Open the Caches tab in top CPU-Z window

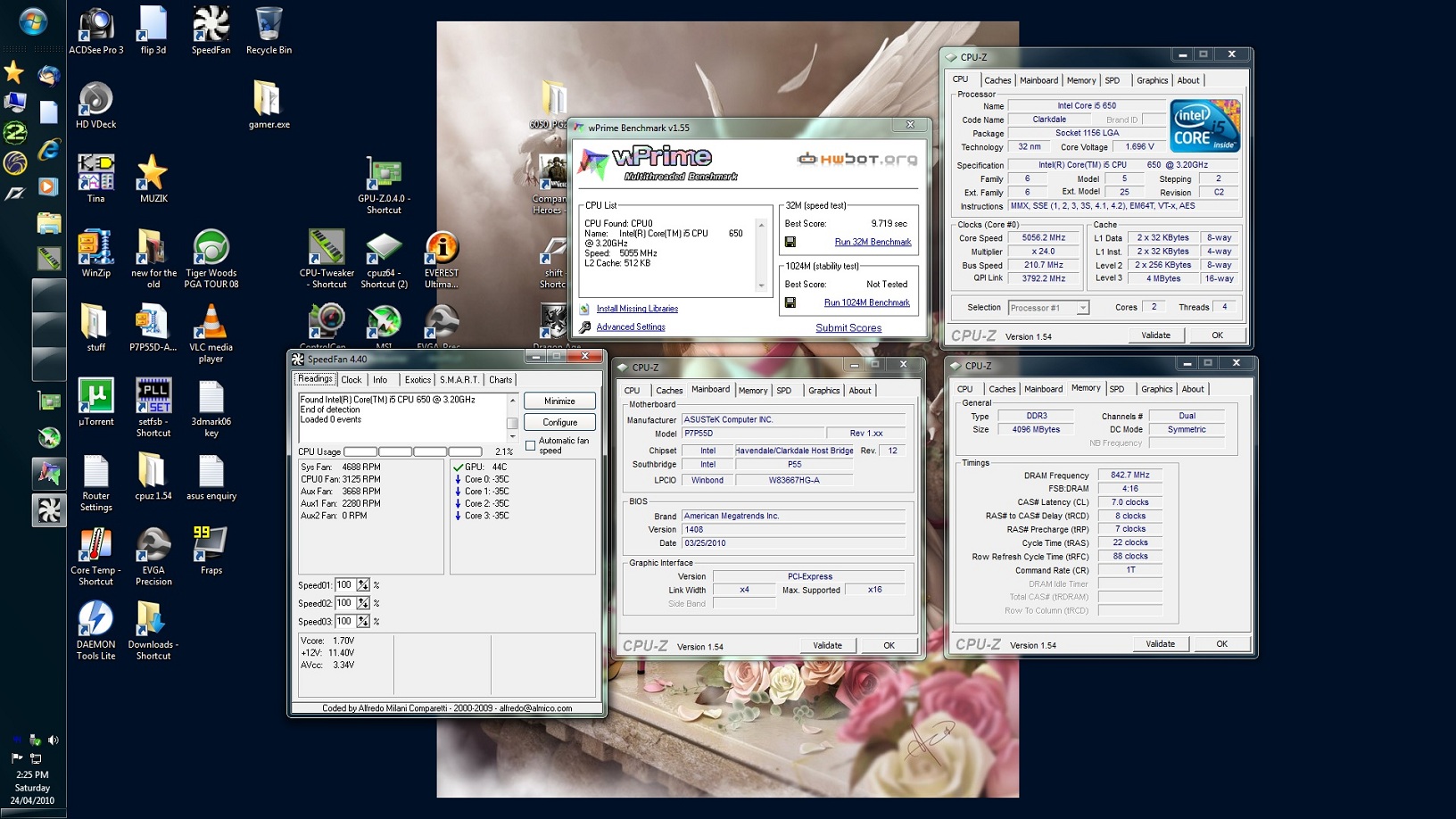[x=997, y=80]
